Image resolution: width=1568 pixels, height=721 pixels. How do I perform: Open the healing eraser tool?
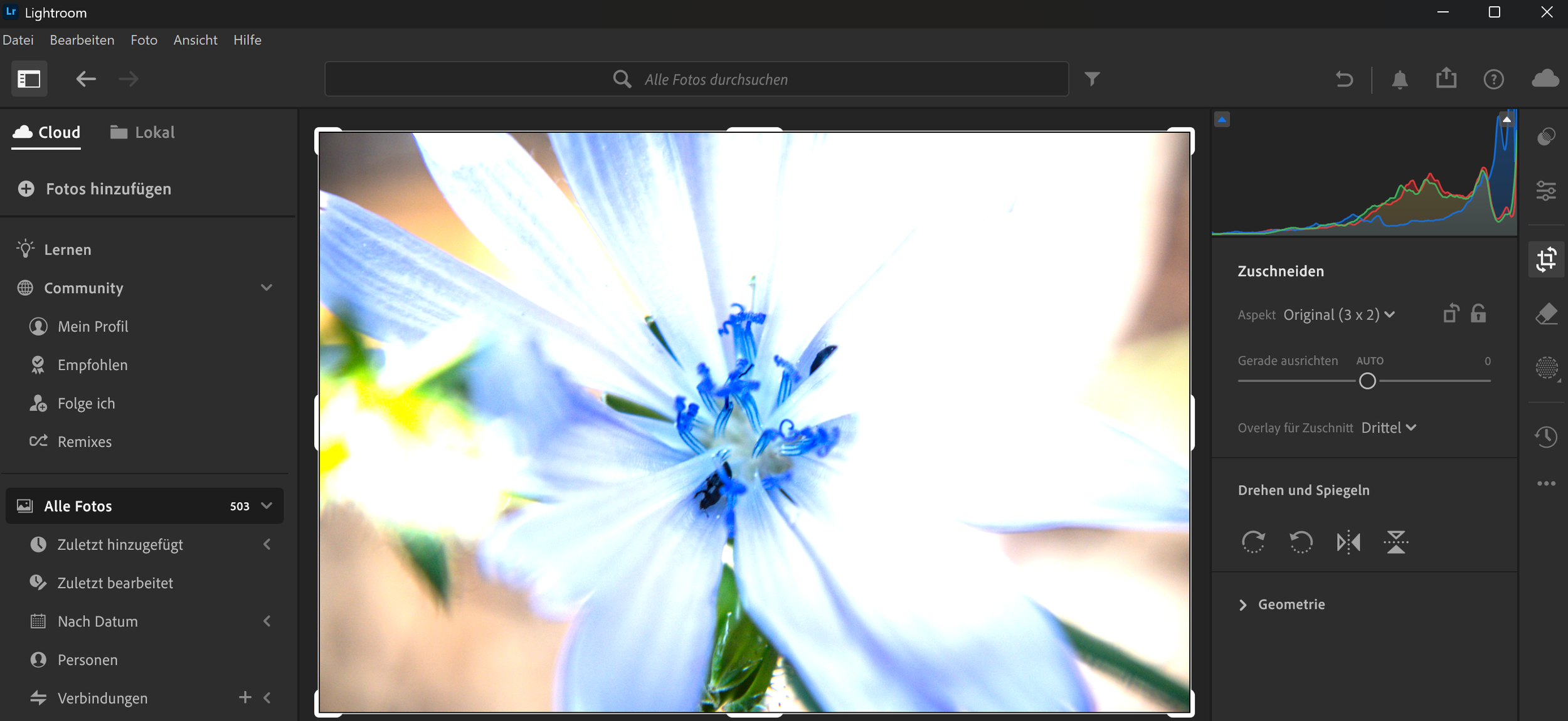[x=1546, y=313]
